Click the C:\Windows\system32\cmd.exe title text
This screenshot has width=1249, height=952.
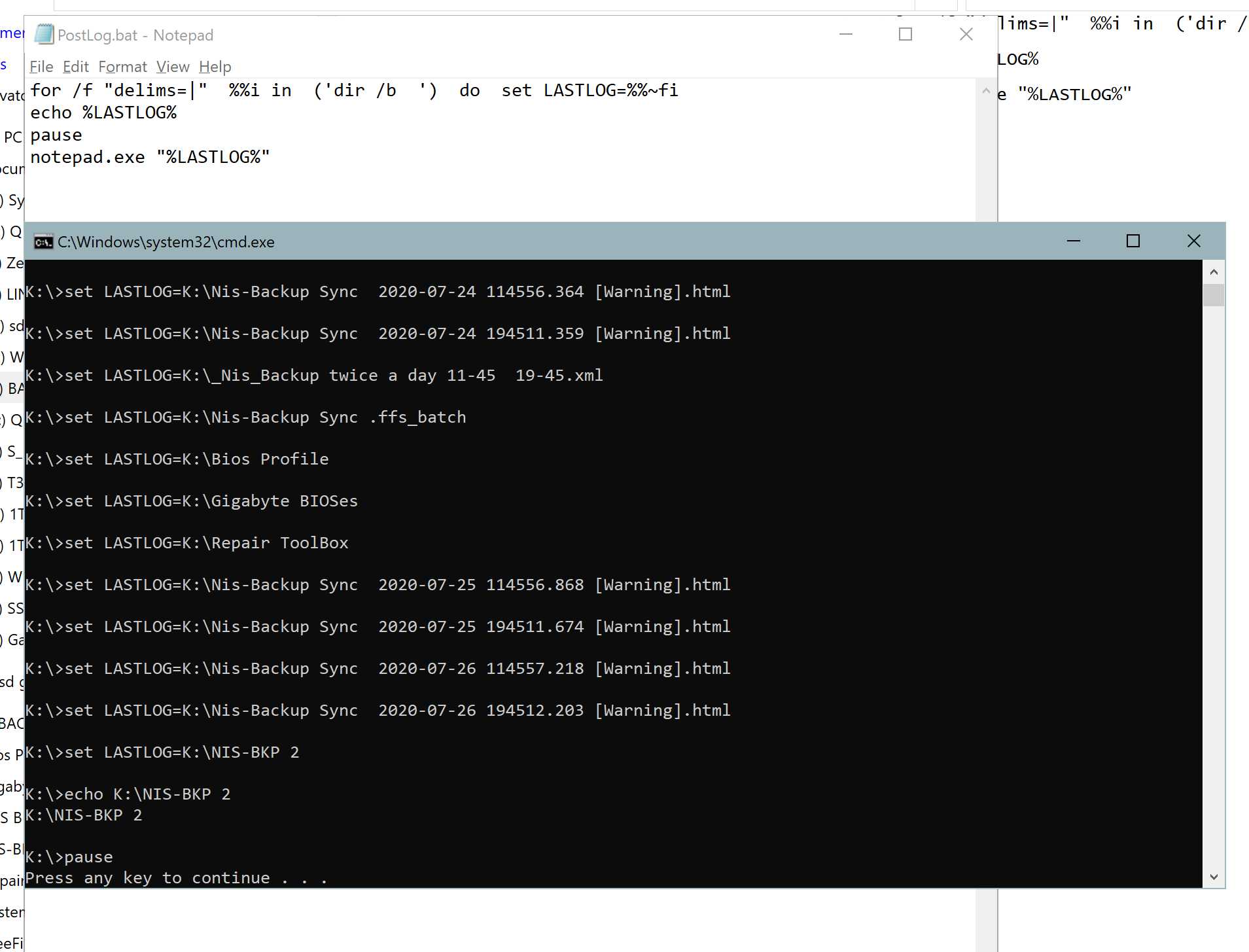tap(166, 242)
